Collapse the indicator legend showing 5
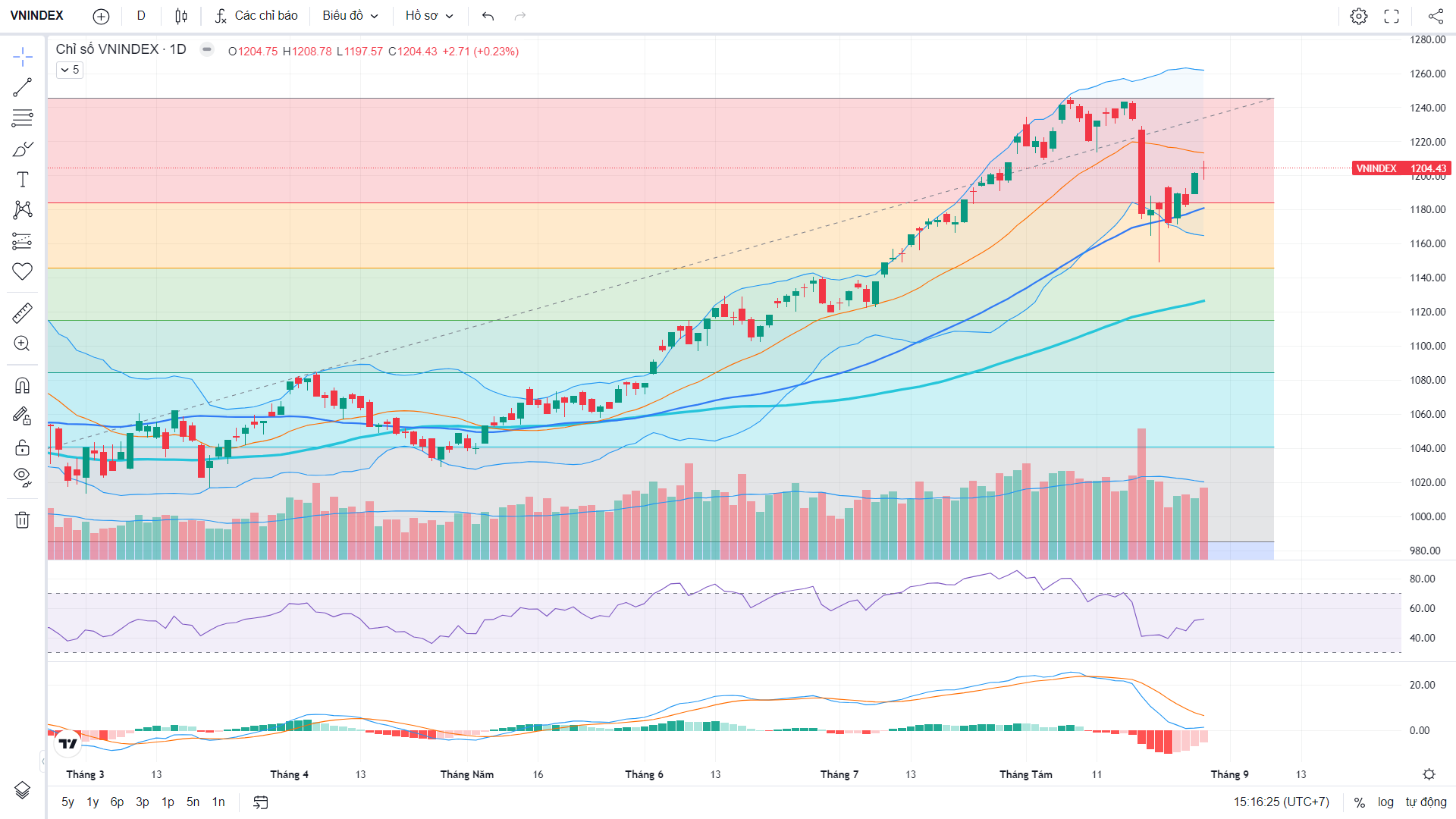This screenshot has height=819, width=1456. [x=69, y=70]
